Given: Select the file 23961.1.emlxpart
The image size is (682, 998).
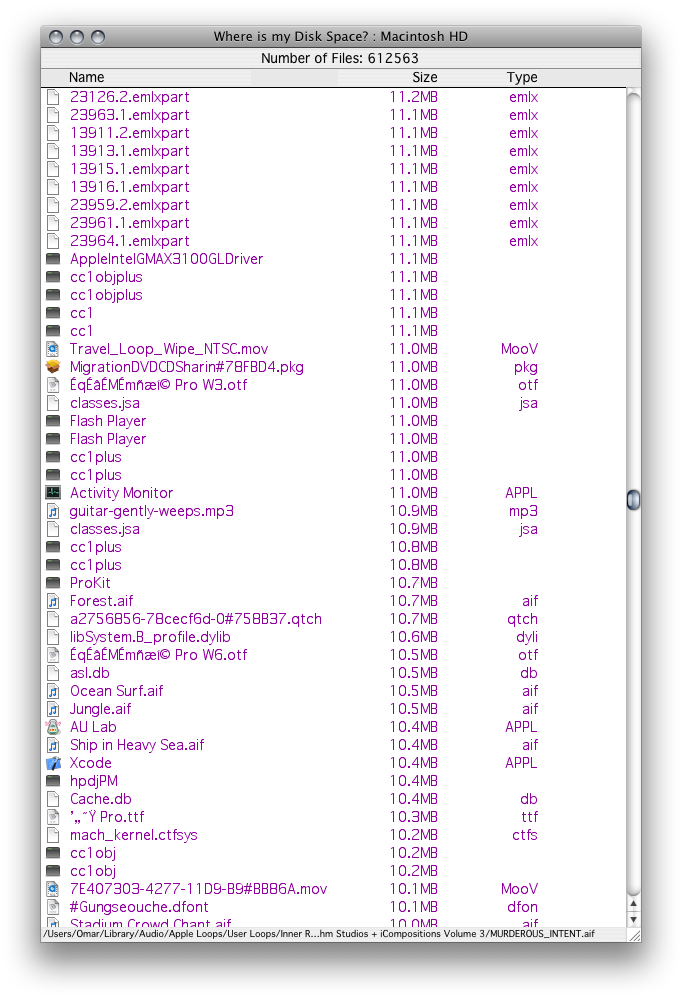Looking at the screenshot, I should click(x=130, y=223).
